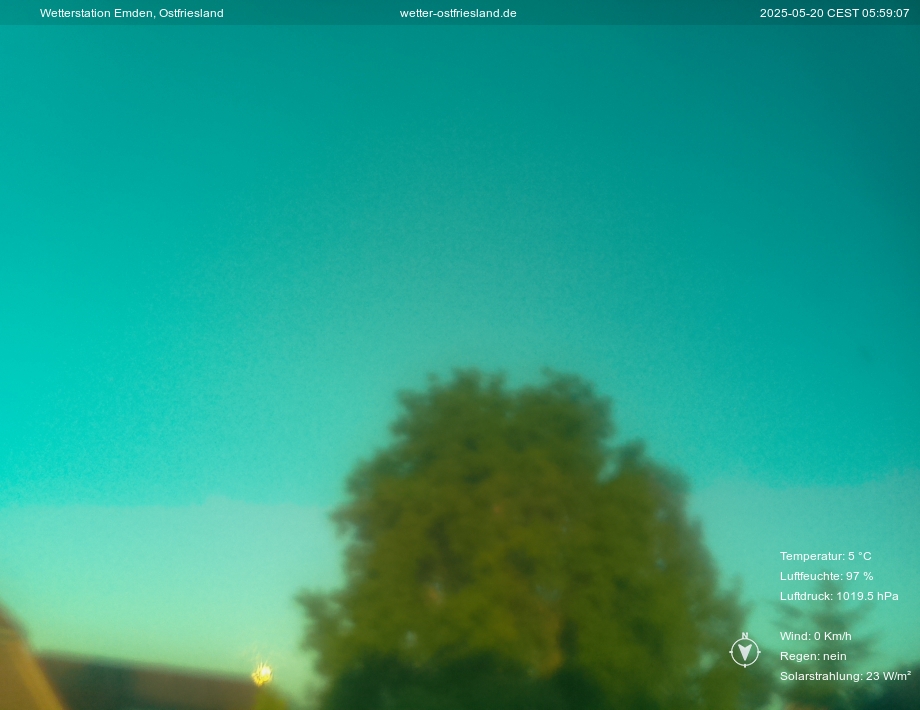Click the timestamp '2025-05-20 CEST 05:59:07'
The image size is (920, 710).
[x=834, y=13]
